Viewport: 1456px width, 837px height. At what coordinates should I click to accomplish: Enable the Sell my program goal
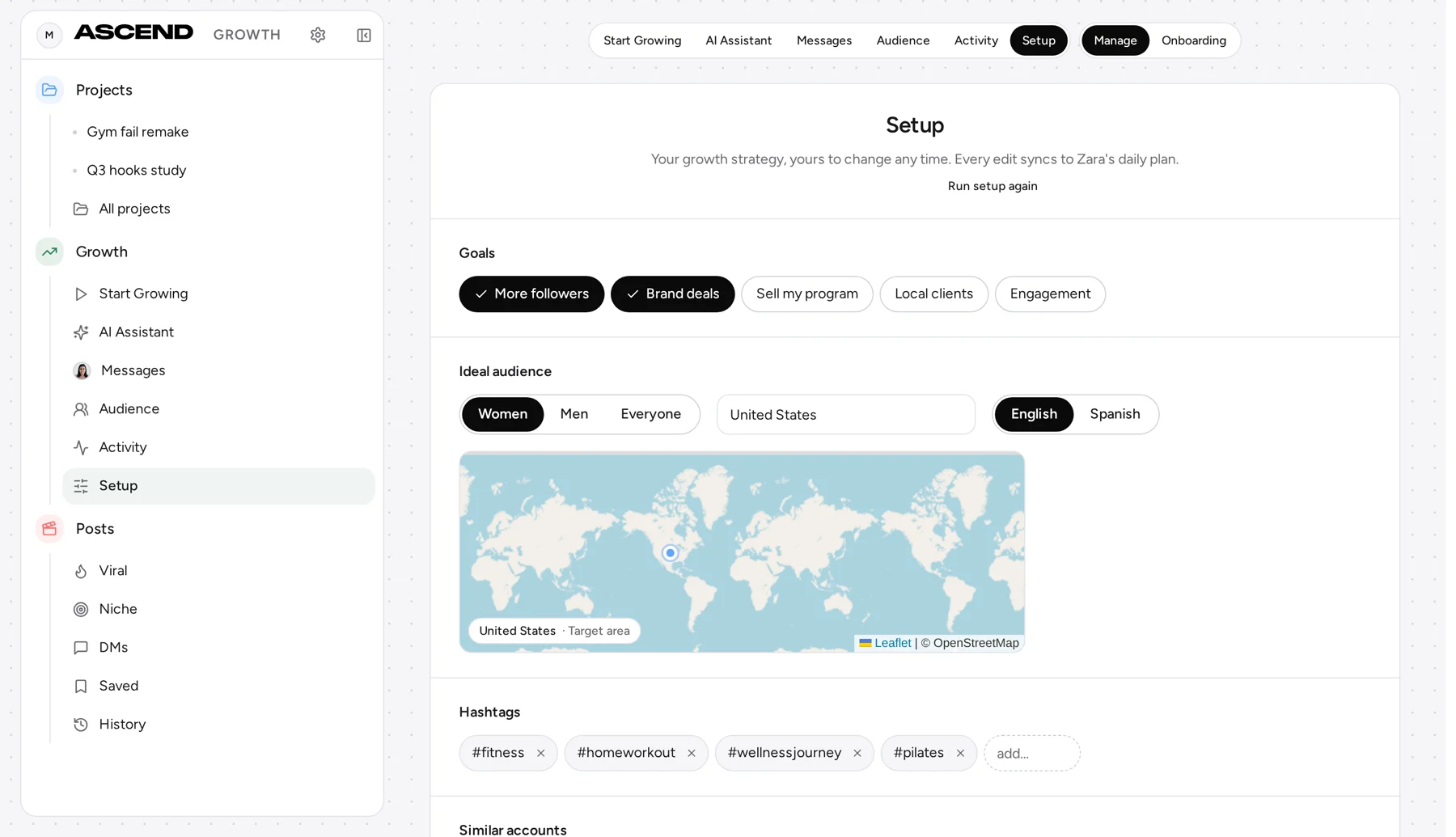pyautogui.click(x=807, y=294)
